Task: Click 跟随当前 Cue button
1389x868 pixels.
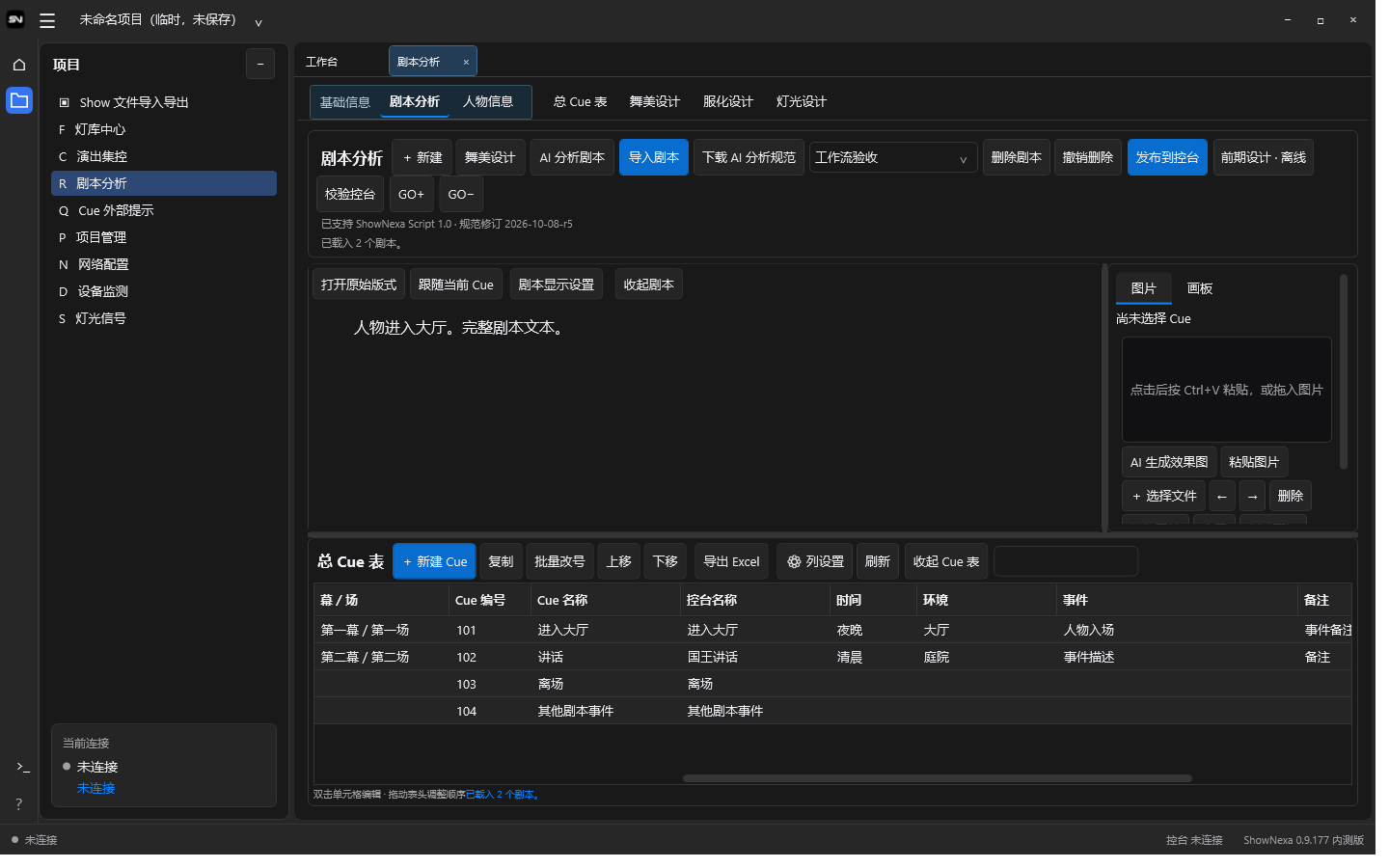Action: tap(455, 285)
